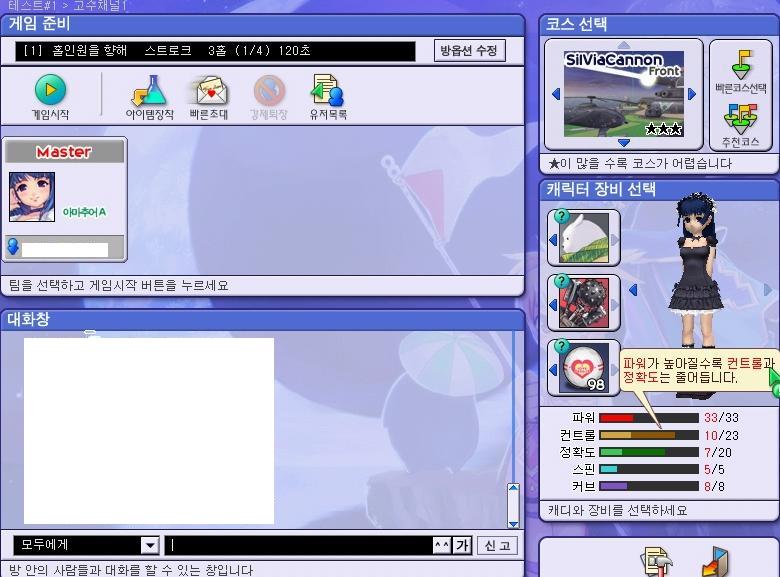The width and height of the screenshot is (780, 577).
Task: Click the chat message input field
Action: pyautogui.click(x=298, y=545)
